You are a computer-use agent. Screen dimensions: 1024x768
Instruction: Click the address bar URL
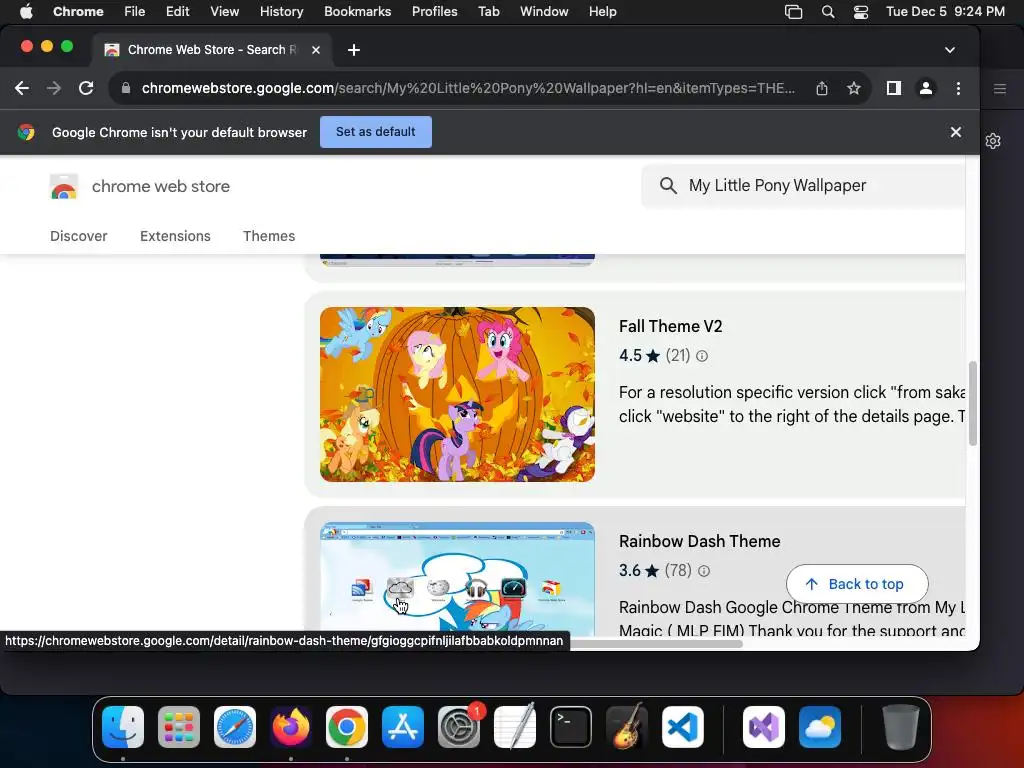tap(468, 88)
